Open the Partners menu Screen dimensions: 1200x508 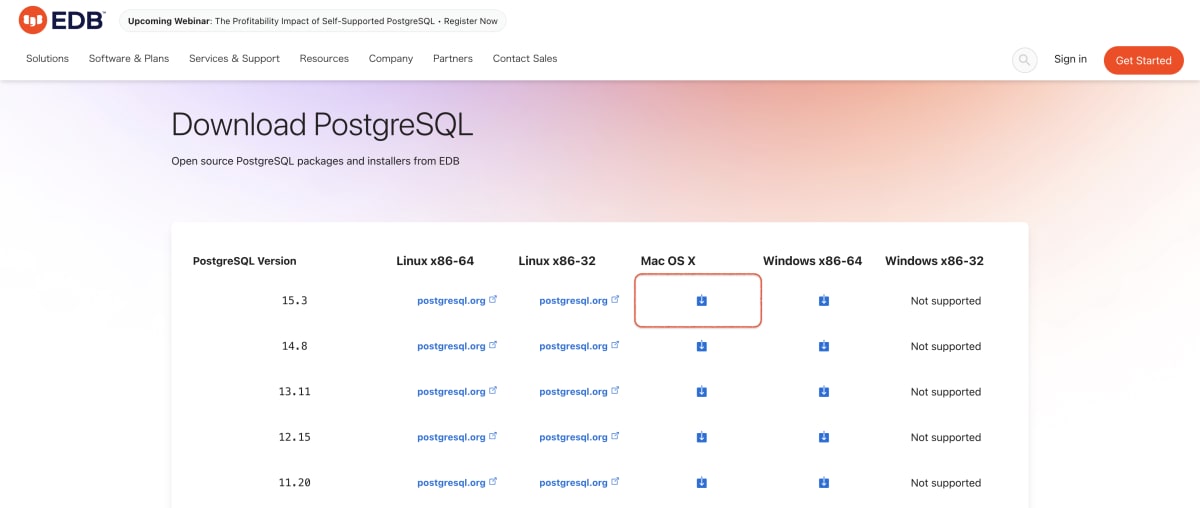453,59
